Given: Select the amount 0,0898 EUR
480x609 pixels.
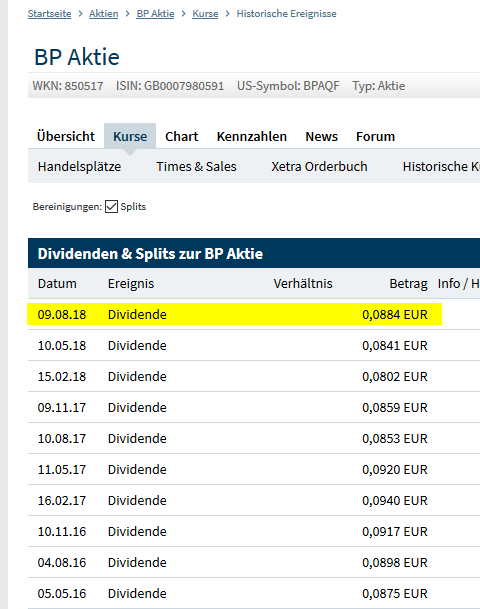Looking at the screenshot, I should coord(395,563).
